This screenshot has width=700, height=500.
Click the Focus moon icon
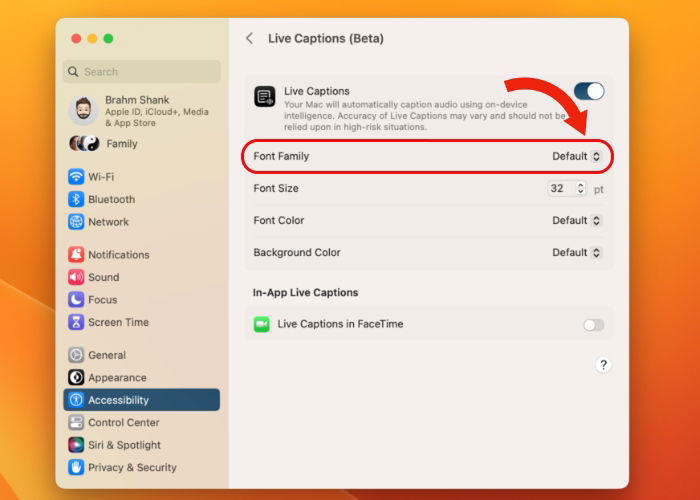click(x=76, y=300)
